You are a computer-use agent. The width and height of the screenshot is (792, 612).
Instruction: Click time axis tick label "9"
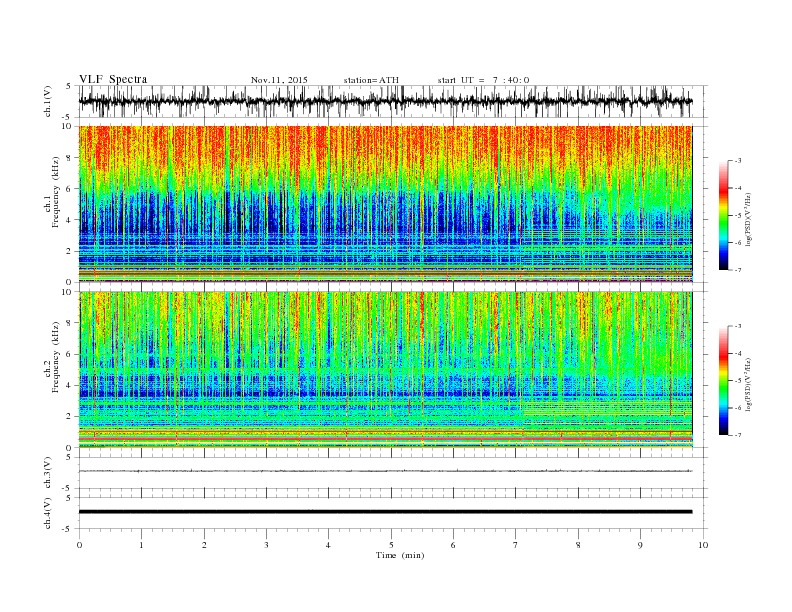[640, 545]
